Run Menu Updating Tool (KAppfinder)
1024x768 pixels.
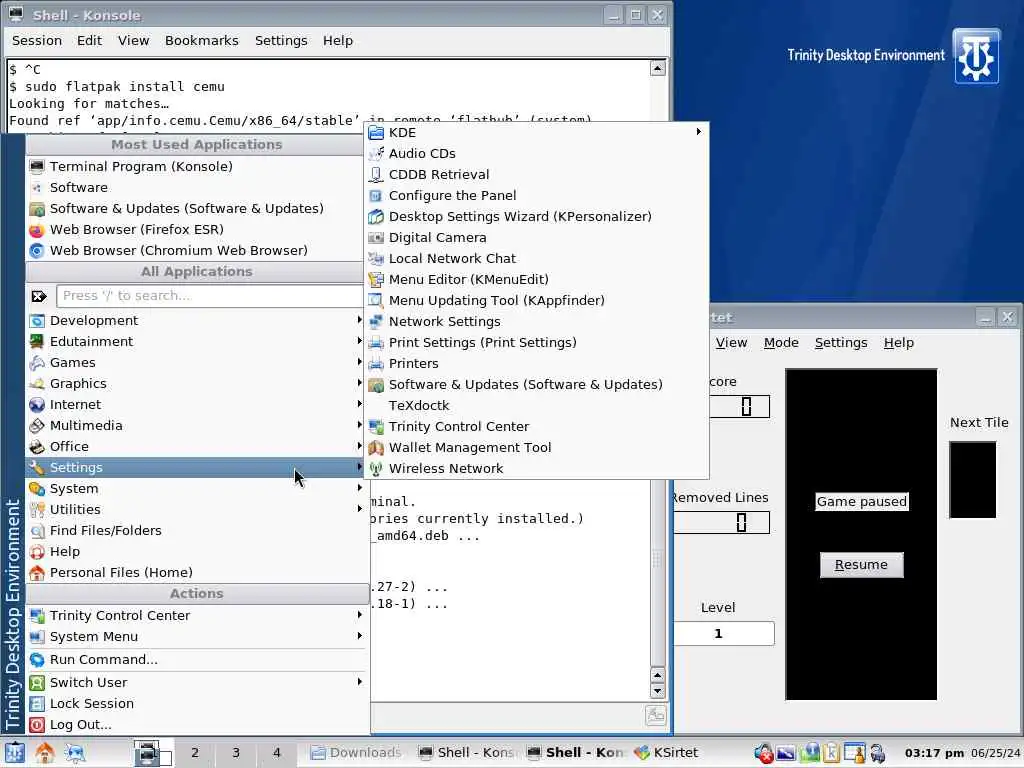pyautogui.click(x=537, y=300)
